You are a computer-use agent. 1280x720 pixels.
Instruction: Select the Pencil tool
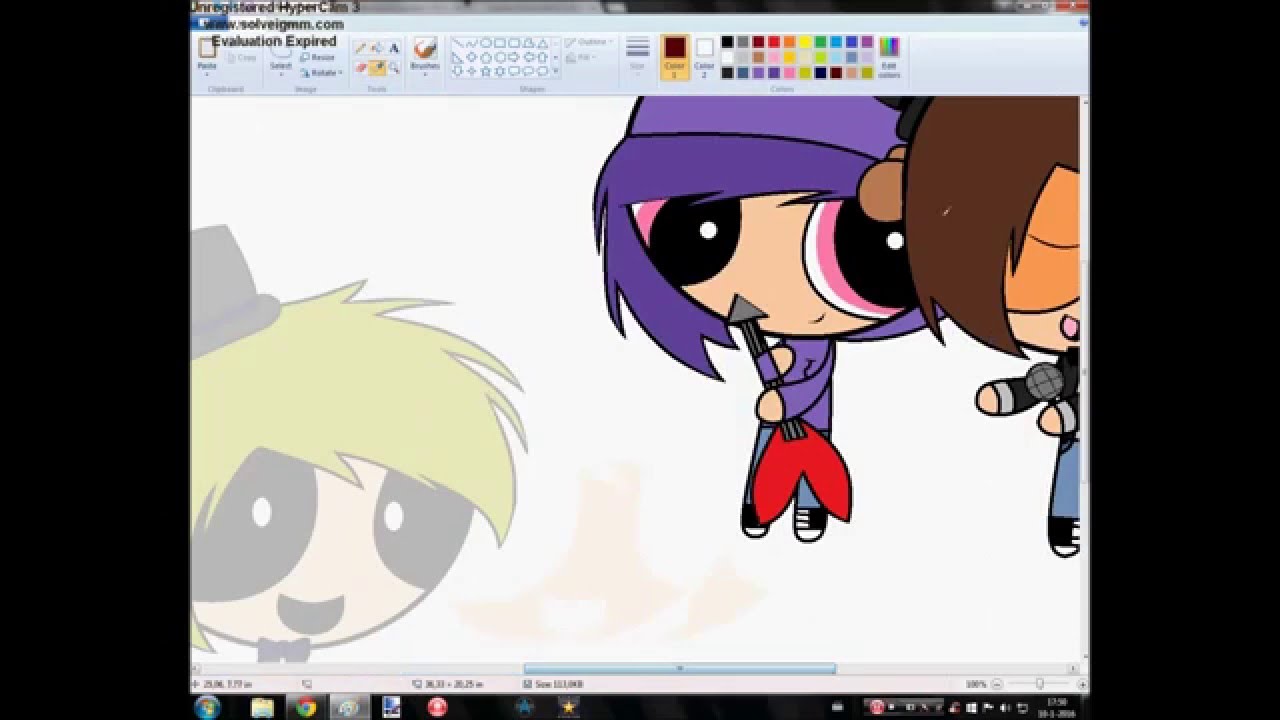(360, 48)
